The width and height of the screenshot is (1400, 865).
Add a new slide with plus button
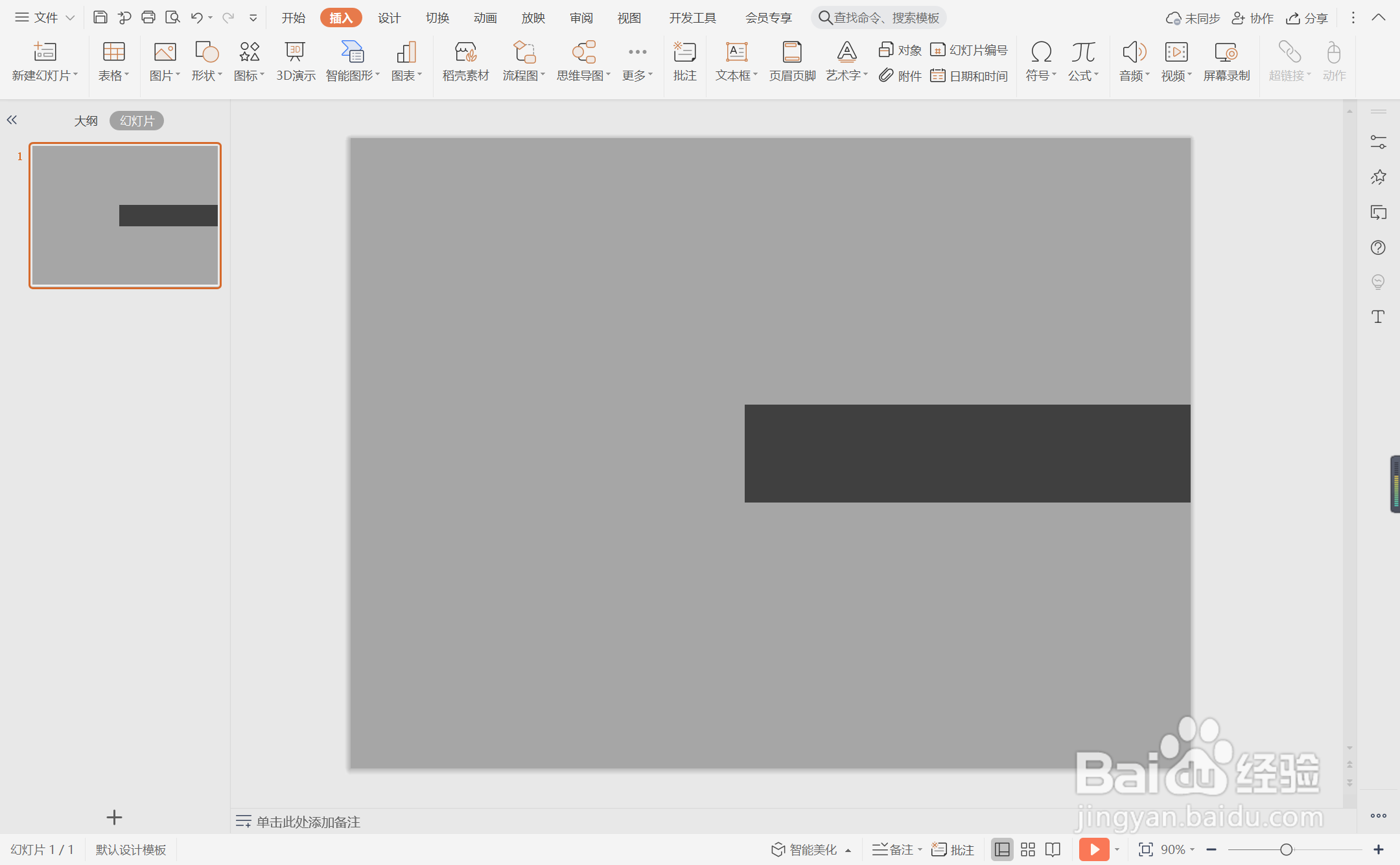pyautogui.click(x=114, y=818)
